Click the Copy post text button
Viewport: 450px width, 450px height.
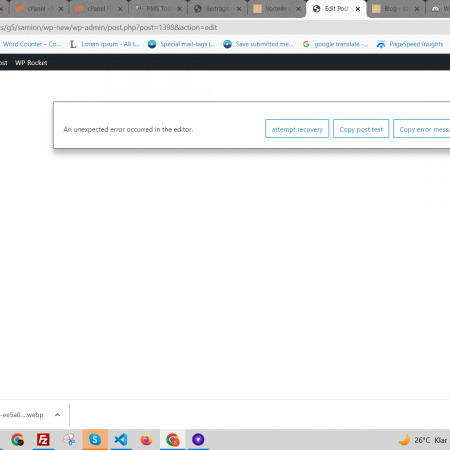pyautogui.click(x=361, y=129)
